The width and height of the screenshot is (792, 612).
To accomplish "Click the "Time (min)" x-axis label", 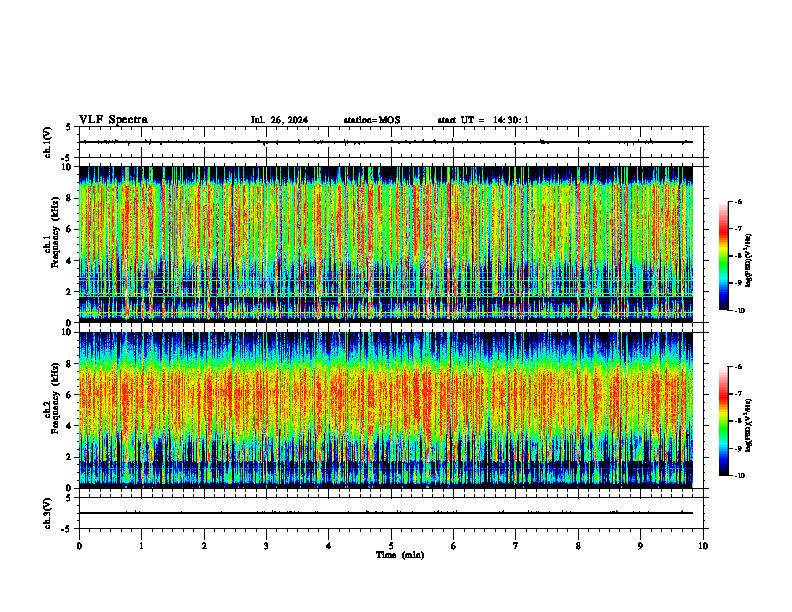I will [x=400, y=555].
